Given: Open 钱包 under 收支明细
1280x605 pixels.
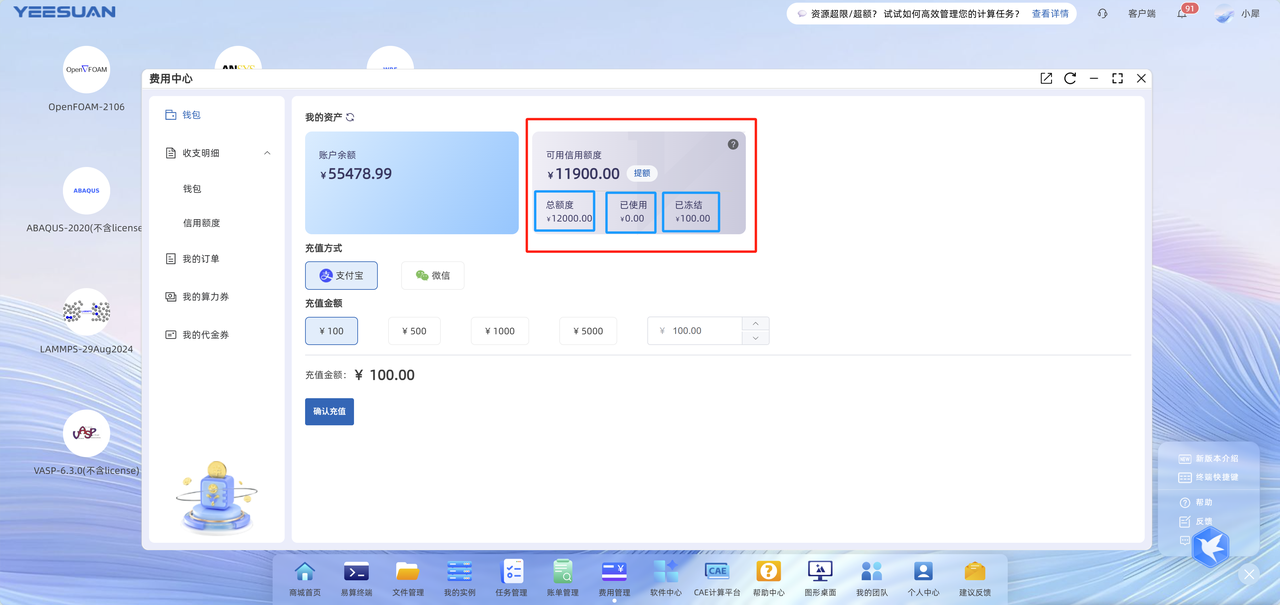Looking at the screenshot, I should [192, 188].
